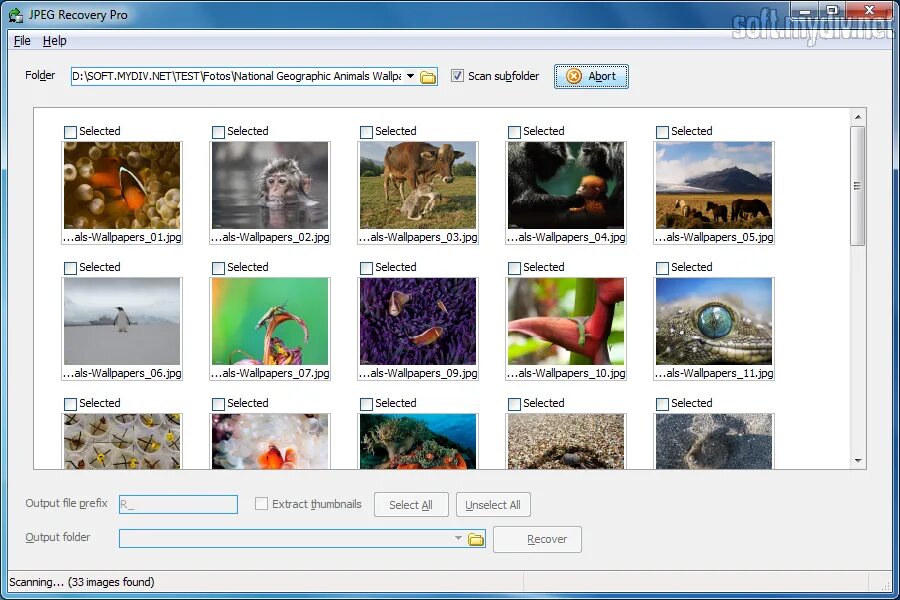The height and width of the screenshot is (600, 900).
Task: Check Selected box for Wallpapers_07.jpg
Action: pyautogui.click(x=218, y=268)
